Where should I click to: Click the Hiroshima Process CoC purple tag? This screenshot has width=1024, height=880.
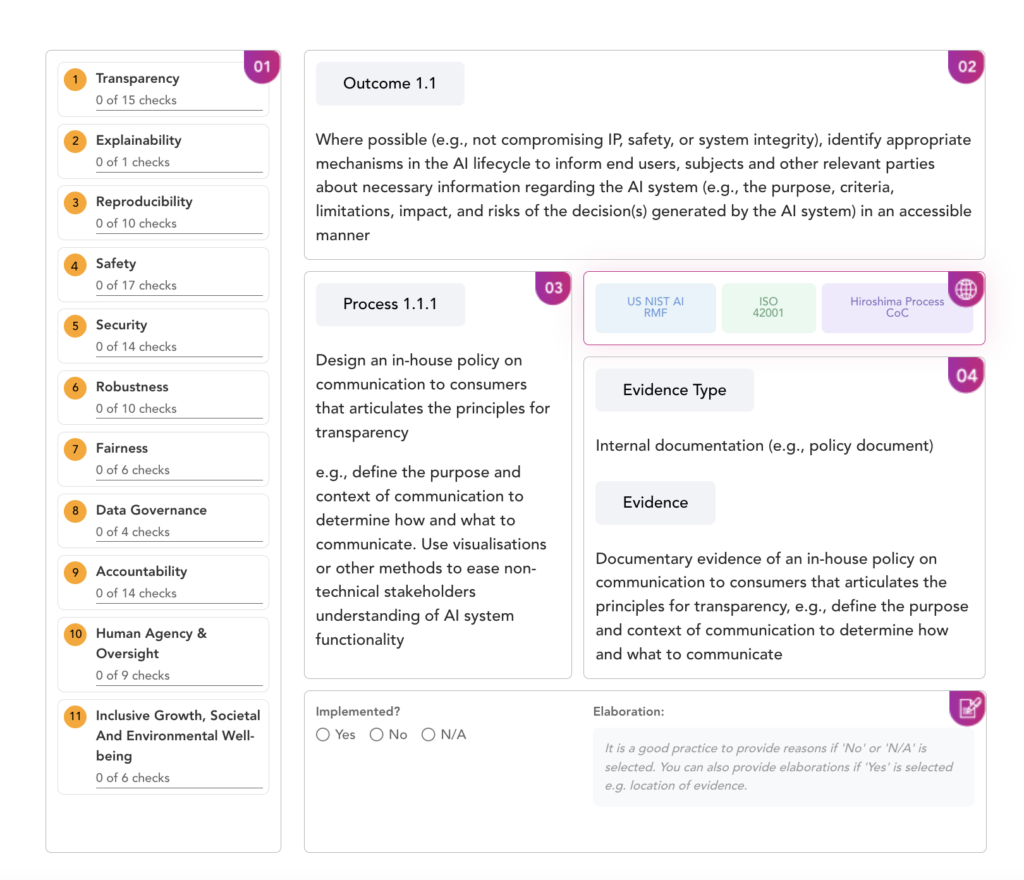pos(897,307)
